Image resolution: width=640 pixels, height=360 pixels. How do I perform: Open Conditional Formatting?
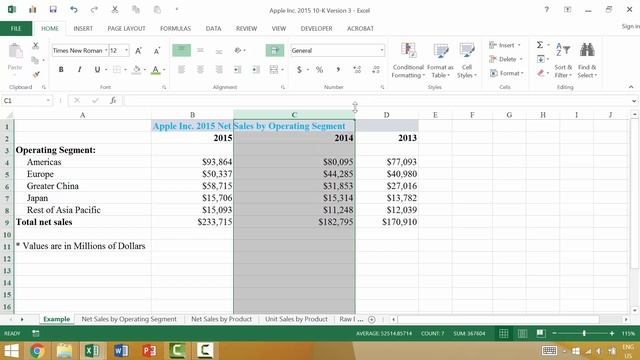(x=408, y=60)
